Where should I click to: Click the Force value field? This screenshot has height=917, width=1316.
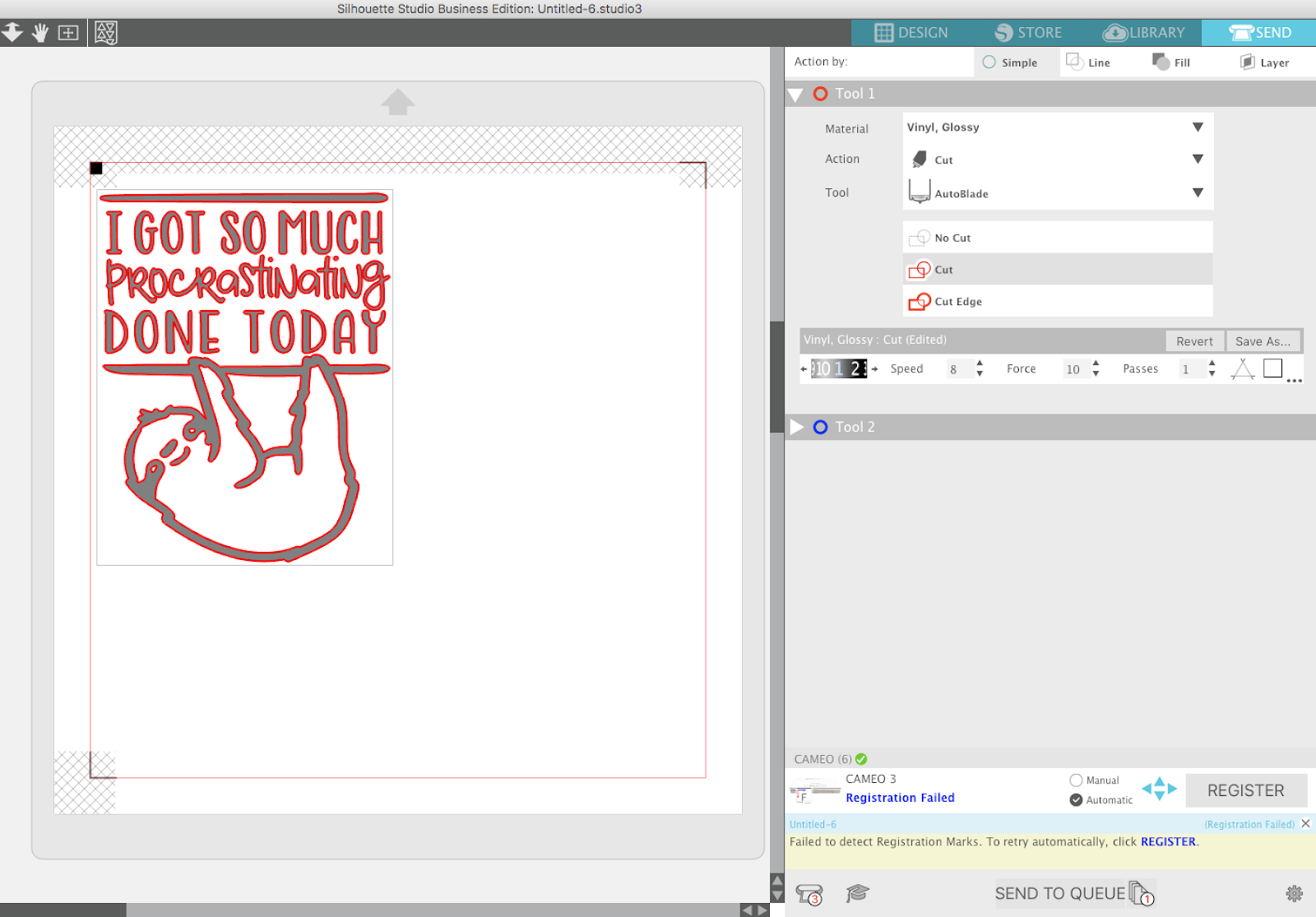tap(1075, 369)
